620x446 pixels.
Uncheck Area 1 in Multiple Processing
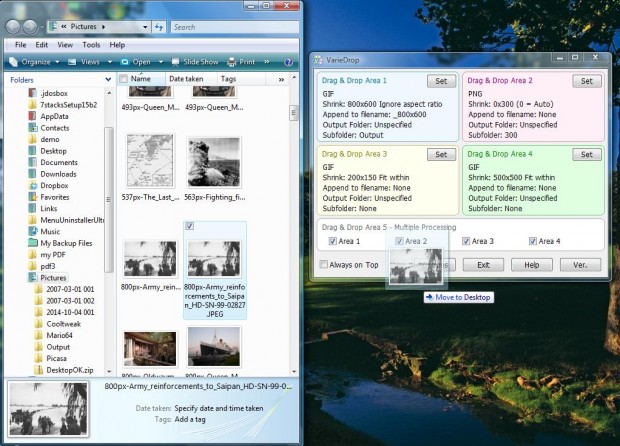[x=333, y=241]
